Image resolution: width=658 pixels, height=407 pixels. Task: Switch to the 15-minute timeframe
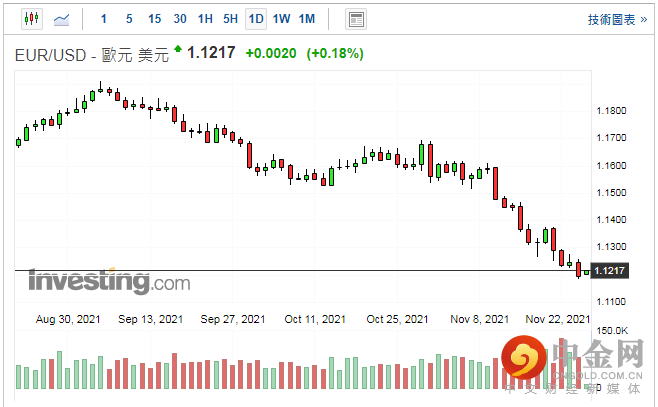pyautogui.click(x=154, y=19)
